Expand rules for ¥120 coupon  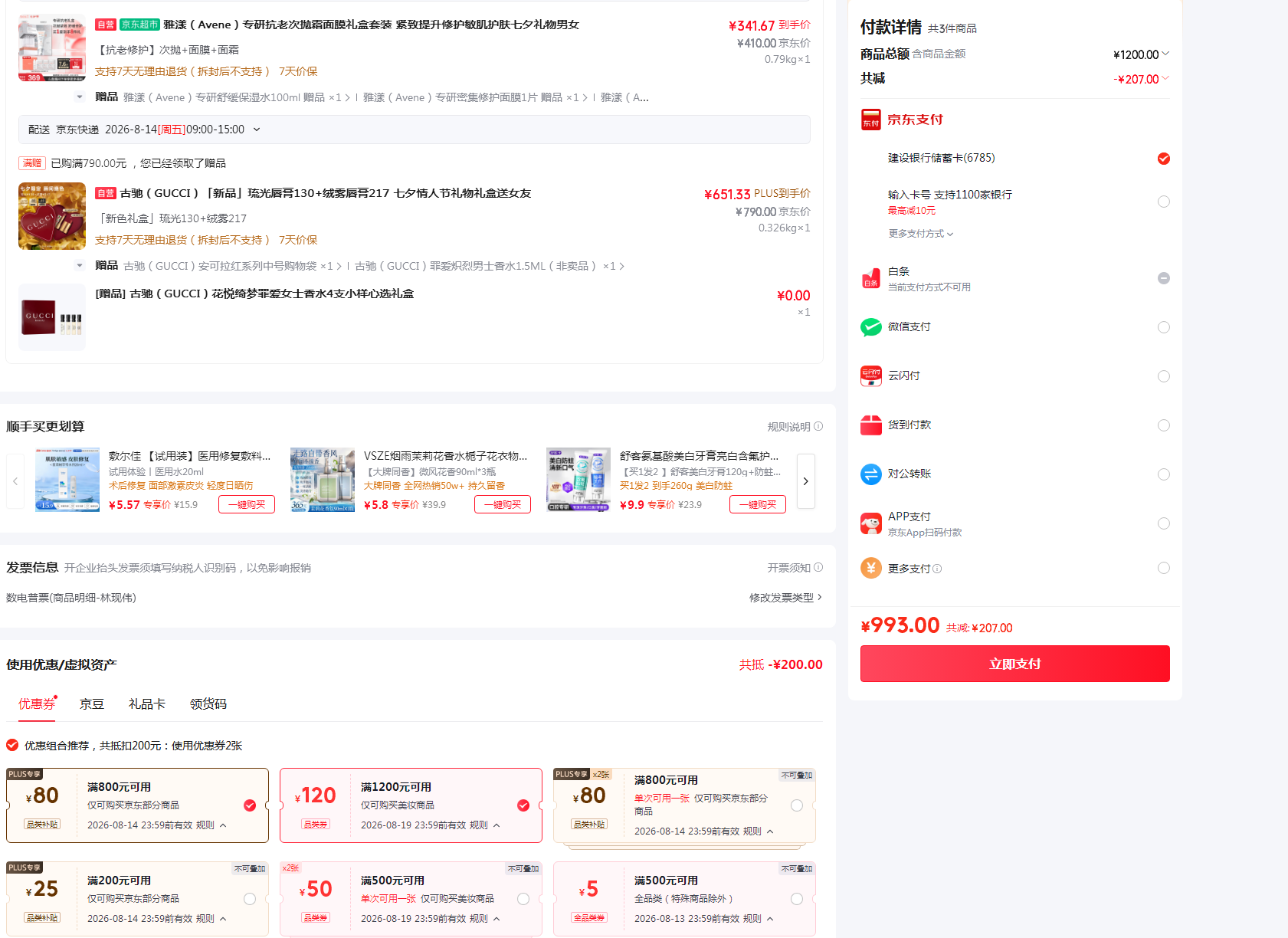click(x=485, y=825)
